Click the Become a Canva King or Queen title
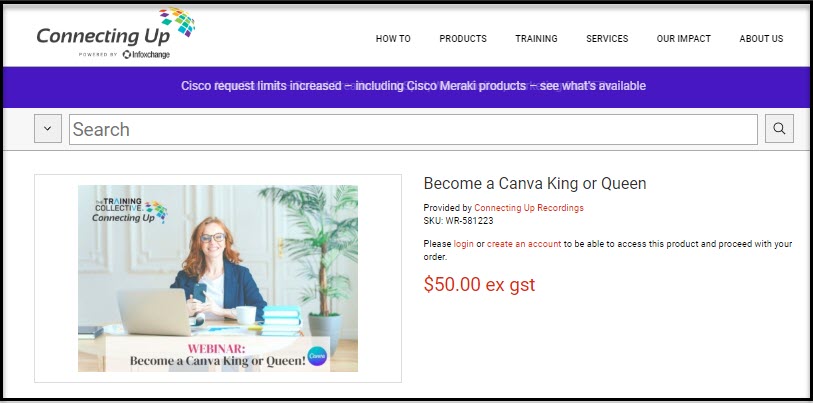 click(535, 183)
